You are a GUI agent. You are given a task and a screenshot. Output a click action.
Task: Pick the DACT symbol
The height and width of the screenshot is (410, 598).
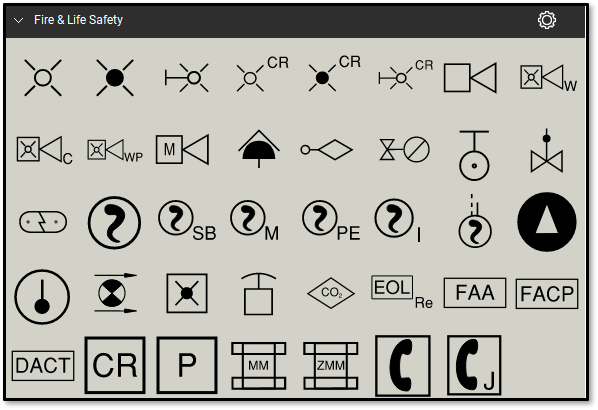tap(43, 366)
